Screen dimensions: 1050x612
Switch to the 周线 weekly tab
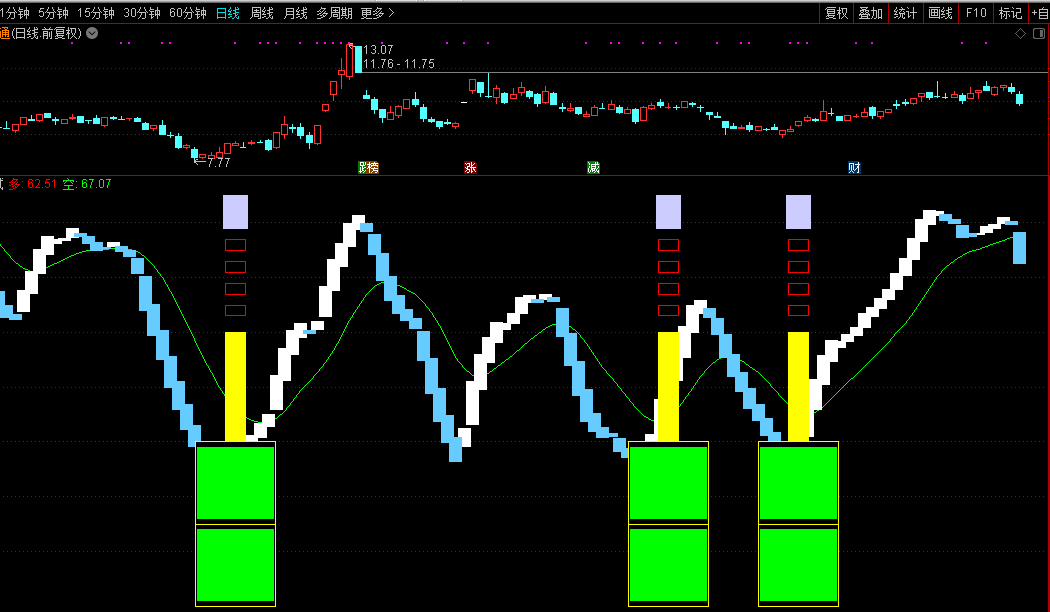[262, 13]
